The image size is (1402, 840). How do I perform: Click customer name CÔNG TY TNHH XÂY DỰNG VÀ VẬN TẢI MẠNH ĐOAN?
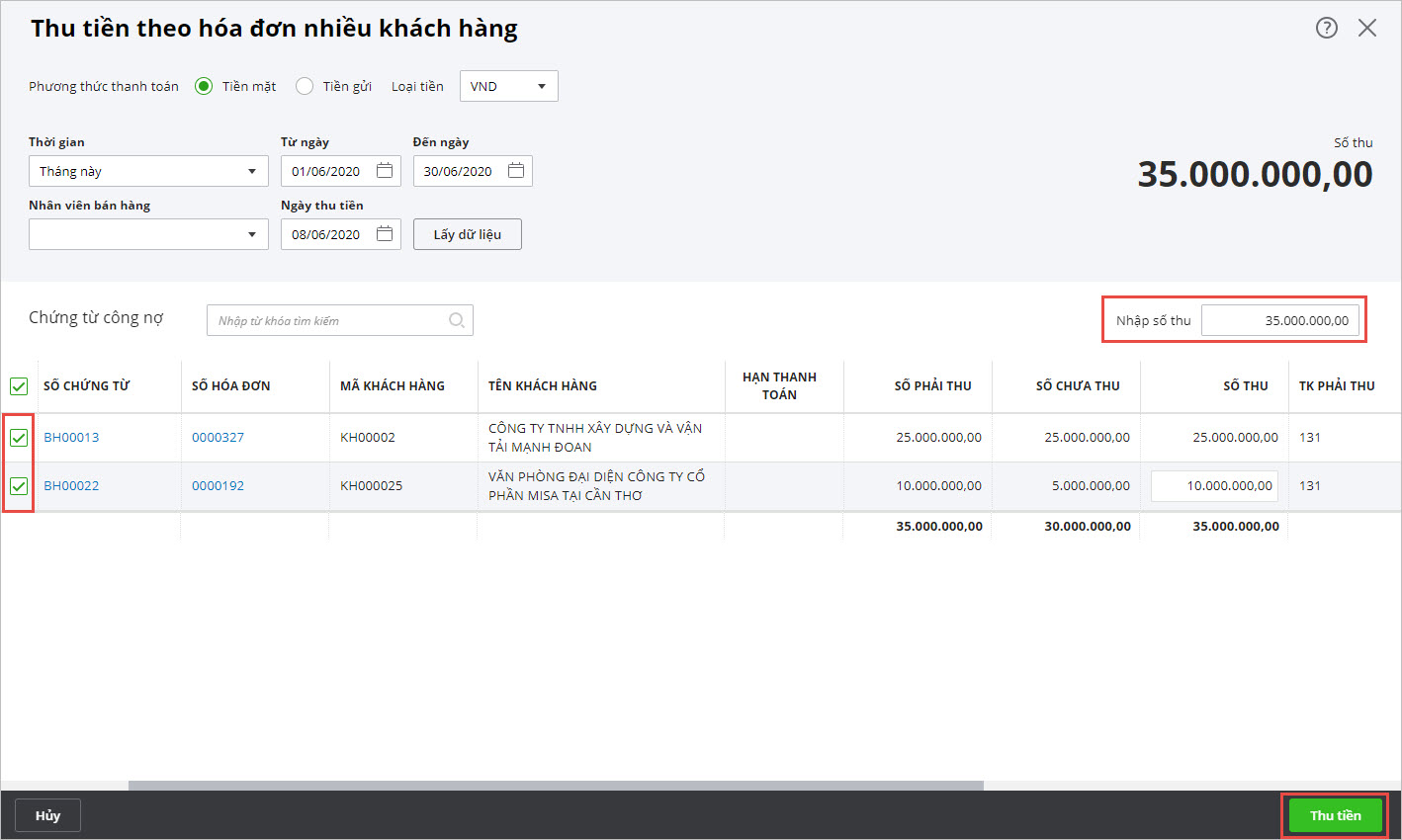click(x=595, y=437)
